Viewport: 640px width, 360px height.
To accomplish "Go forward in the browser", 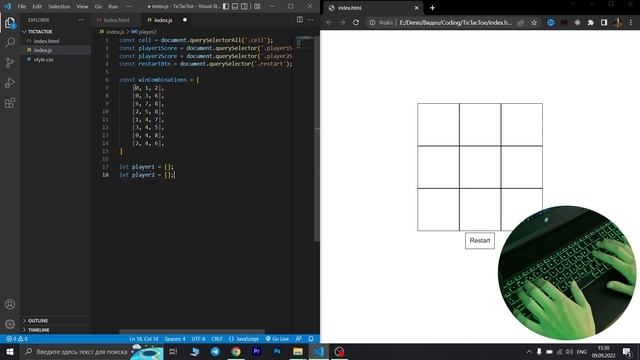I will 342,22.
